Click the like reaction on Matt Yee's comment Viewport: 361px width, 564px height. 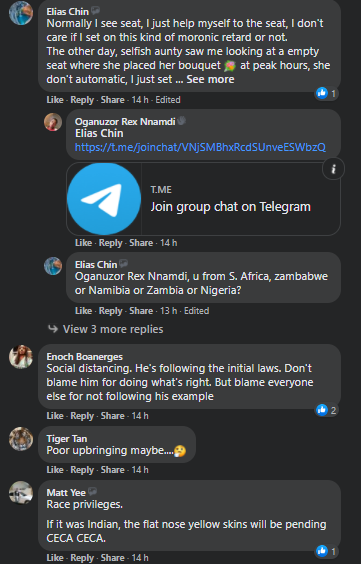pos(326,551)
